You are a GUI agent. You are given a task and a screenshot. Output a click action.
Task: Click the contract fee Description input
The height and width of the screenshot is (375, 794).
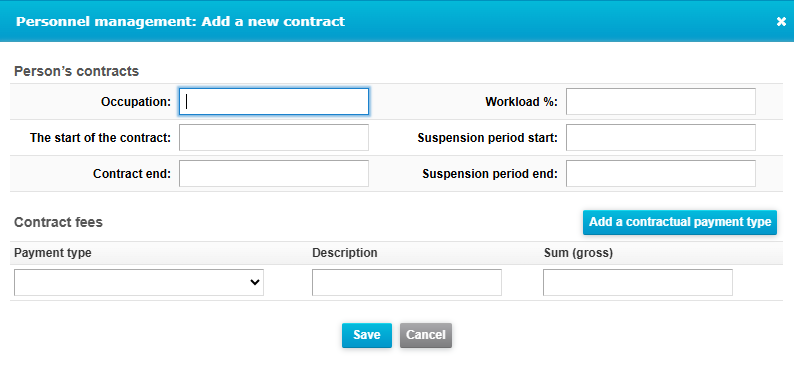pos(407,282)
